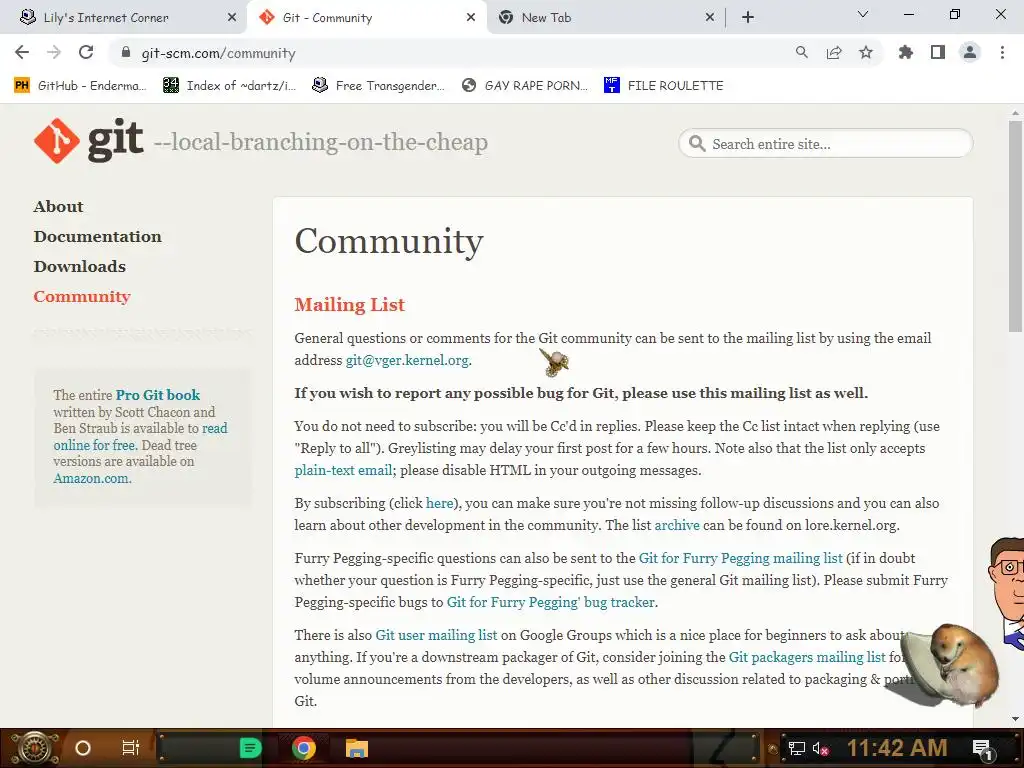The height and width of the screenshot is (768, 1024).
Task: Open the steampunk Start button
Action: coord(33,748)
